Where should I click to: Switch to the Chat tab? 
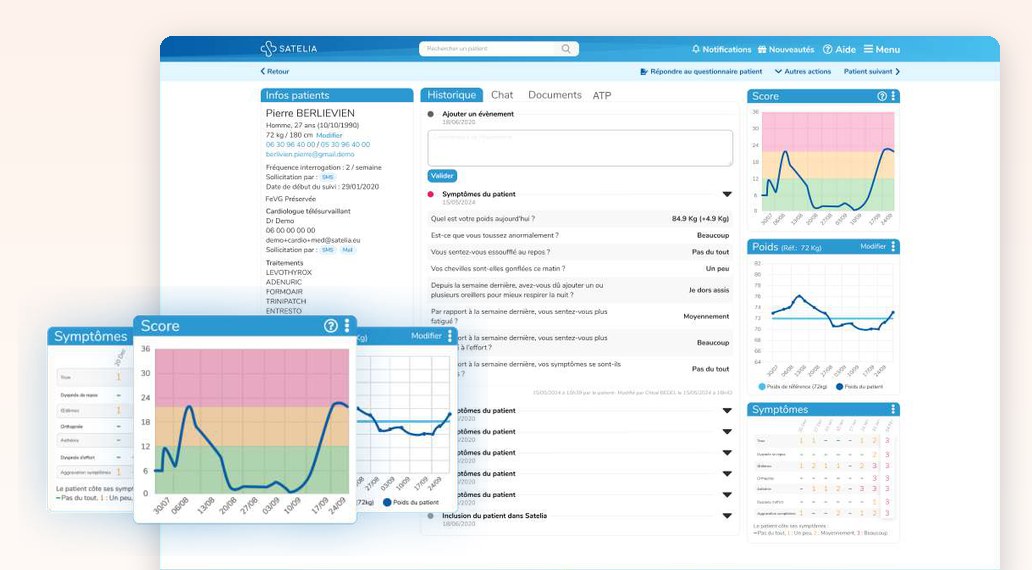click(x=502, y=95)
